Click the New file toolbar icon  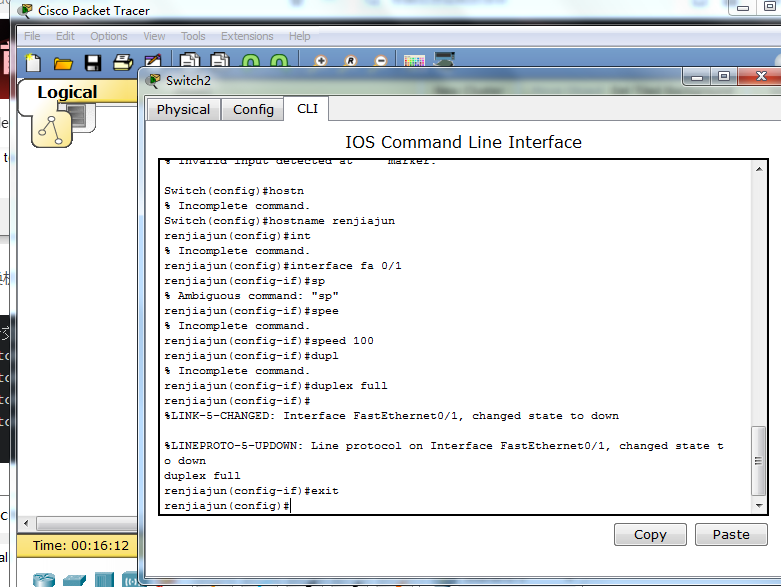click(33, 63)
